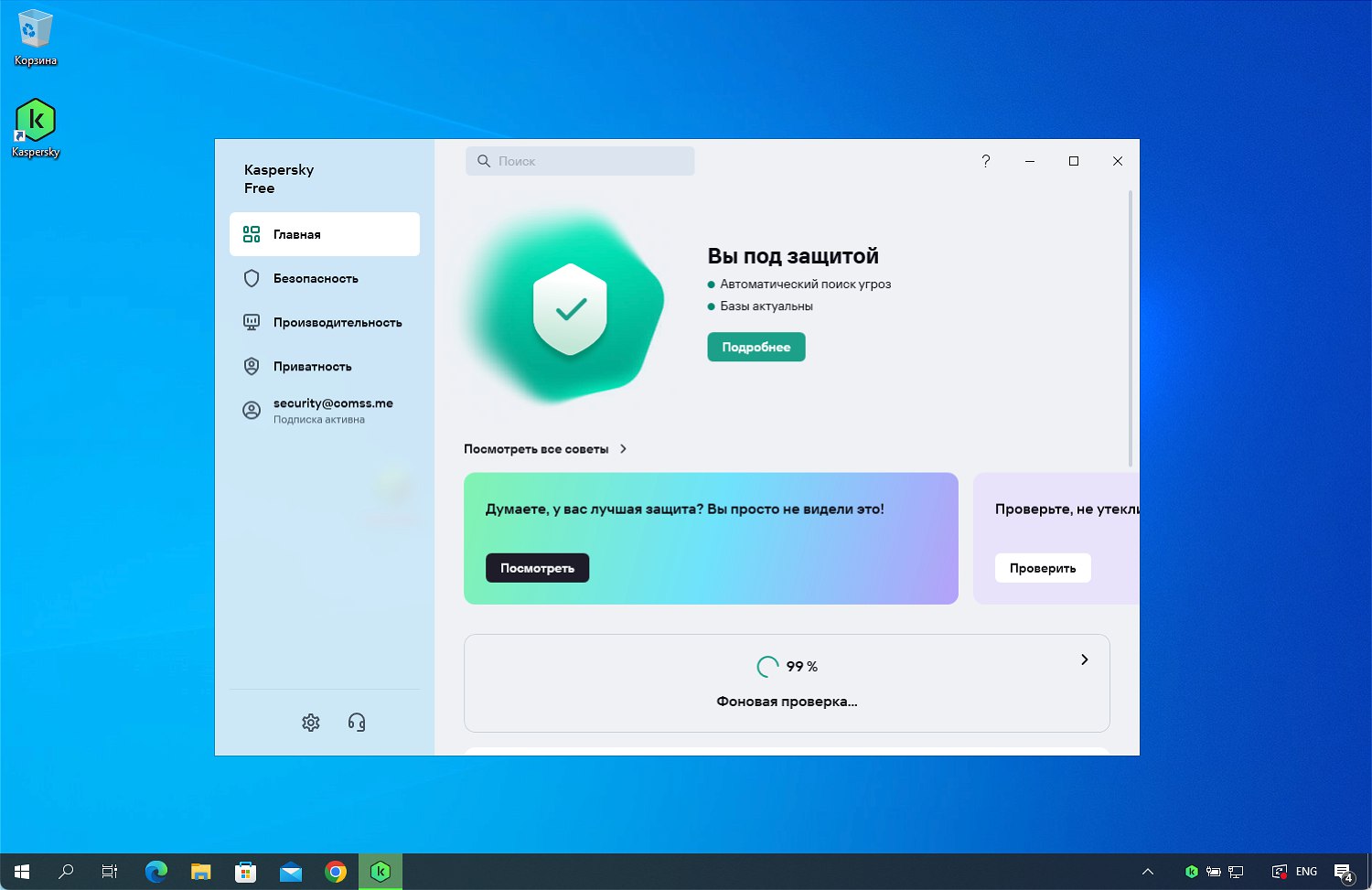This screenshot has width=1372, height=890.
Task: Click the monitor icon beside Производительность
Action: [x=252, y=322]
